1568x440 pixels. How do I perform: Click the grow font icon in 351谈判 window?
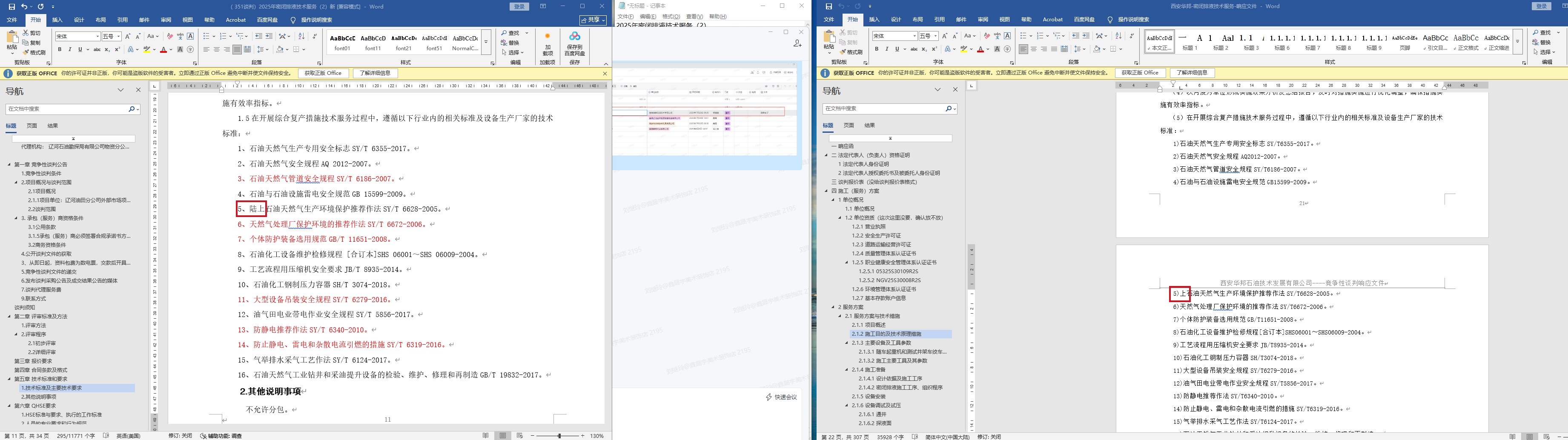128,37
